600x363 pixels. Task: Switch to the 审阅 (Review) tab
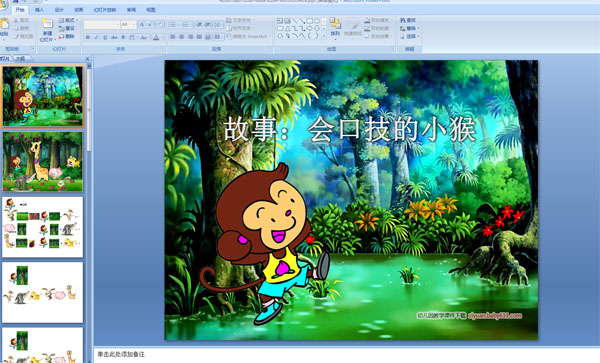tap(131, 10)
